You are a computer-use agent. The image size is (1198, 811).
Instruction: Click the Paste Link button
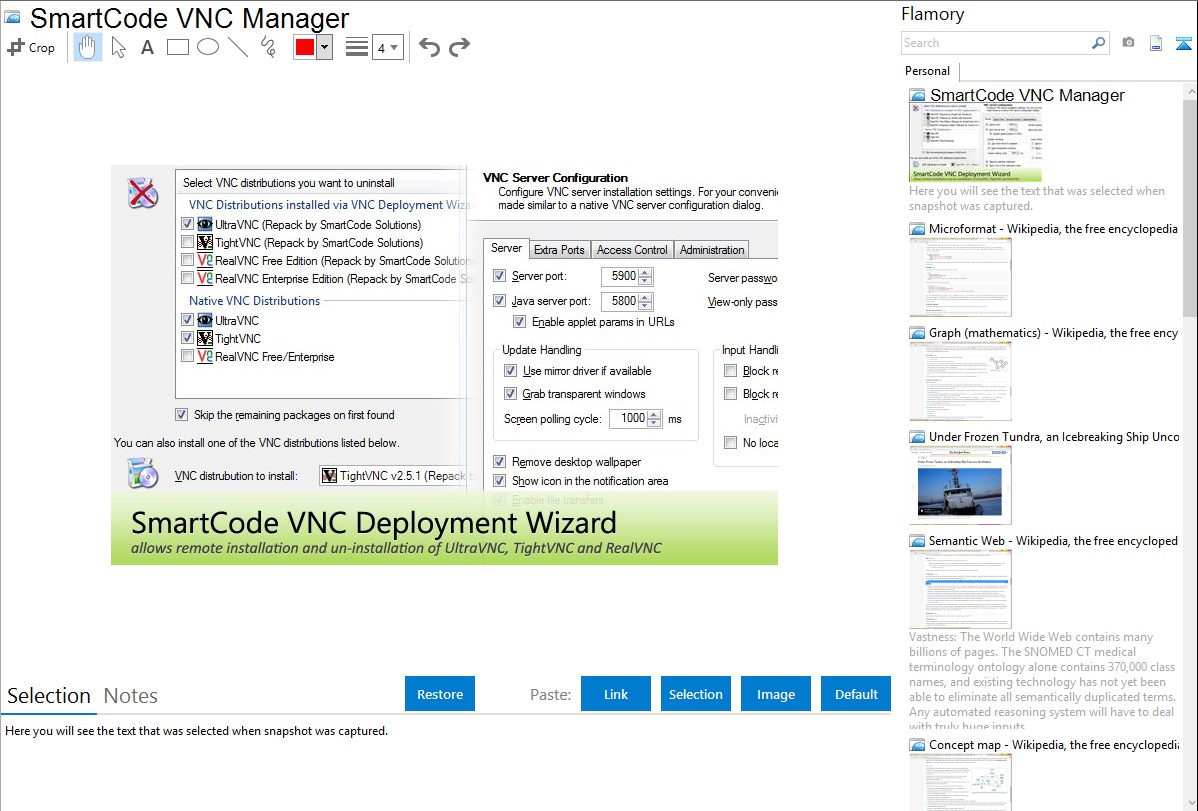pos(616,694)
